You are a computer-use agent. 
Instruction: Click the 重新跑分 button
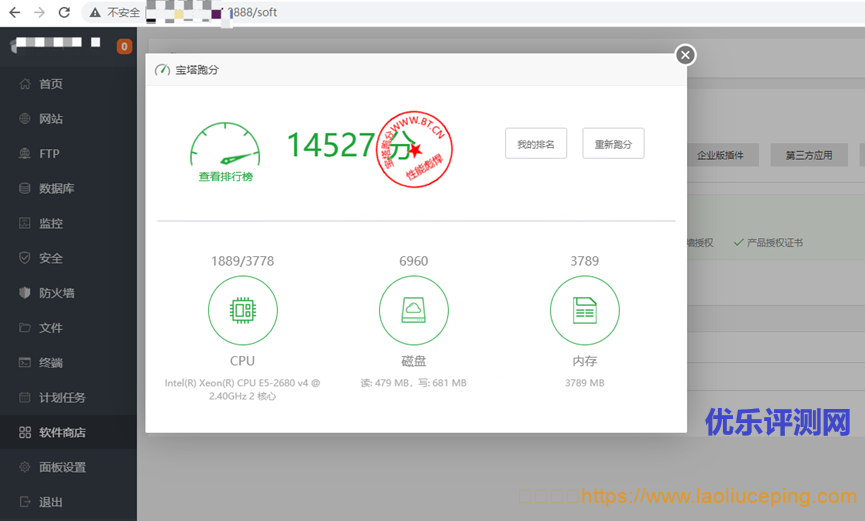click(x=613, y=143)
